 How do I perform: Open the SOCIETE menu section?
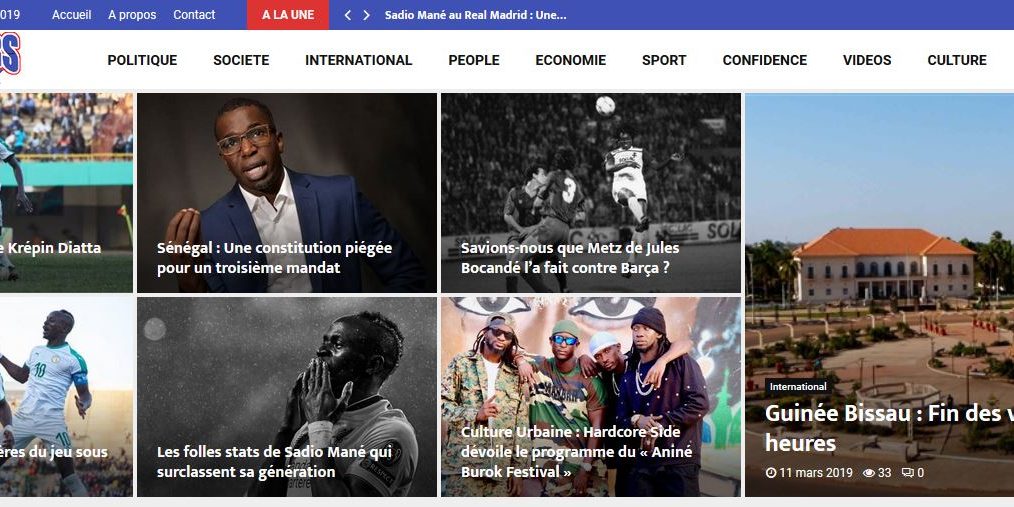[241, 60]
